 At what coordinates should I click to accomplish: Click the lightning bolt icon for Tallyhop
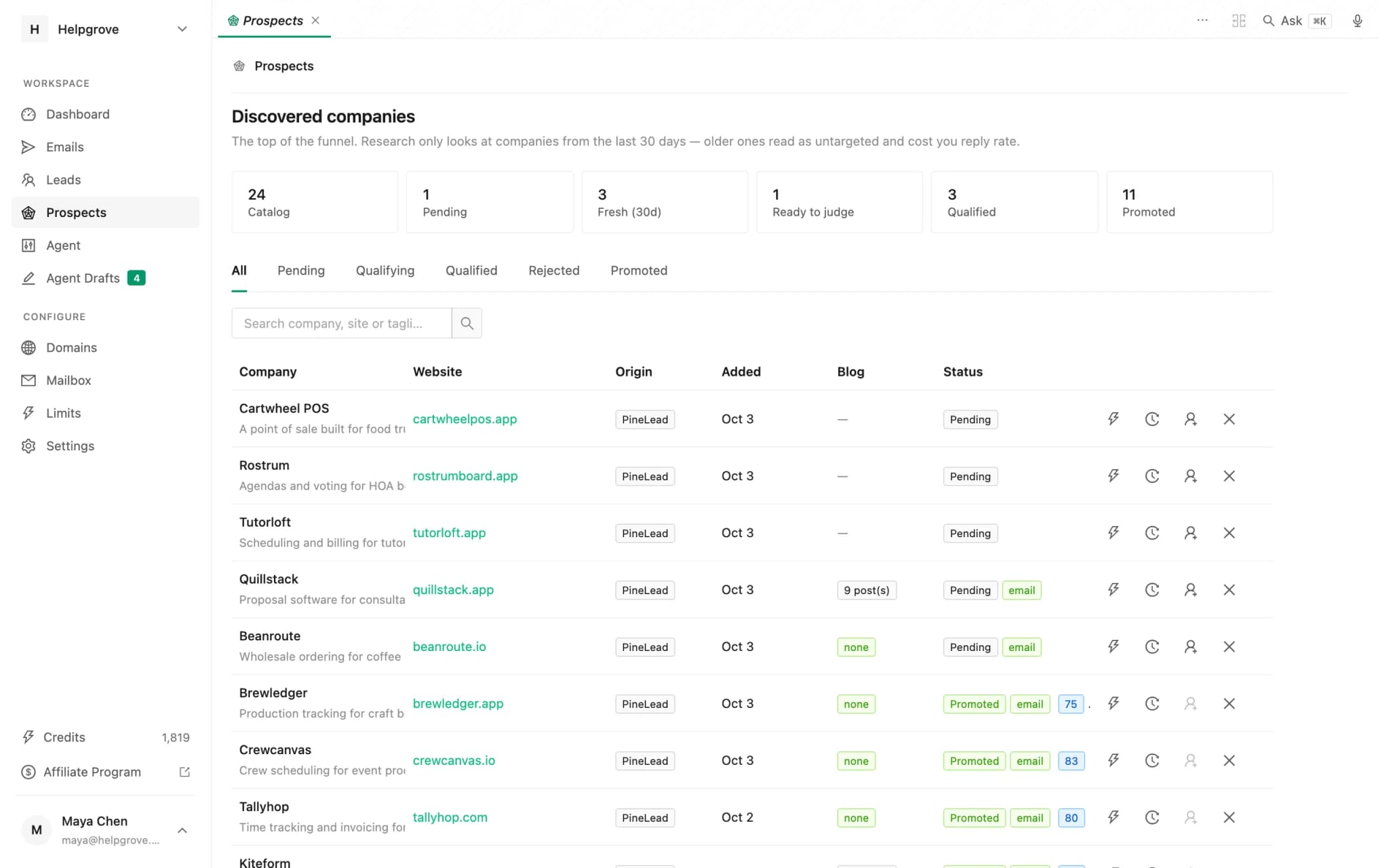[1114, 818]
